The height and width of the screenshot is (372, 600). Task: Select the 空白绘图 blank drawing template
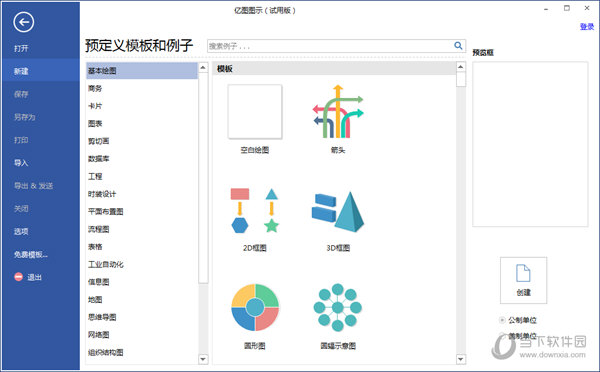coord(255,112)
